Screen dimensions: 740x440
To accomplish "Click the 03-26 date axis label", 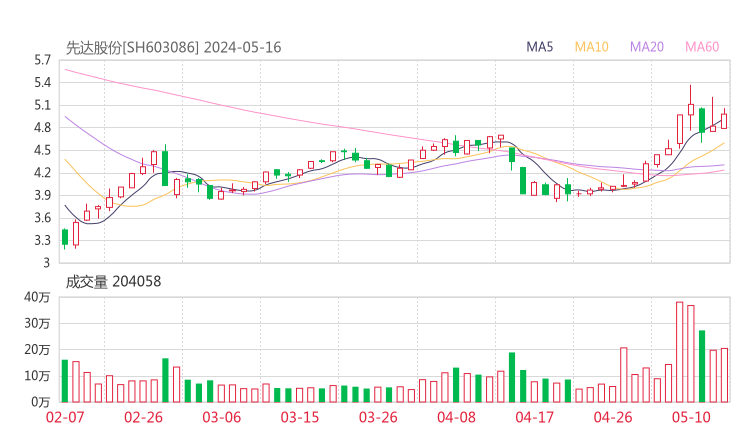I will [378, 417].
